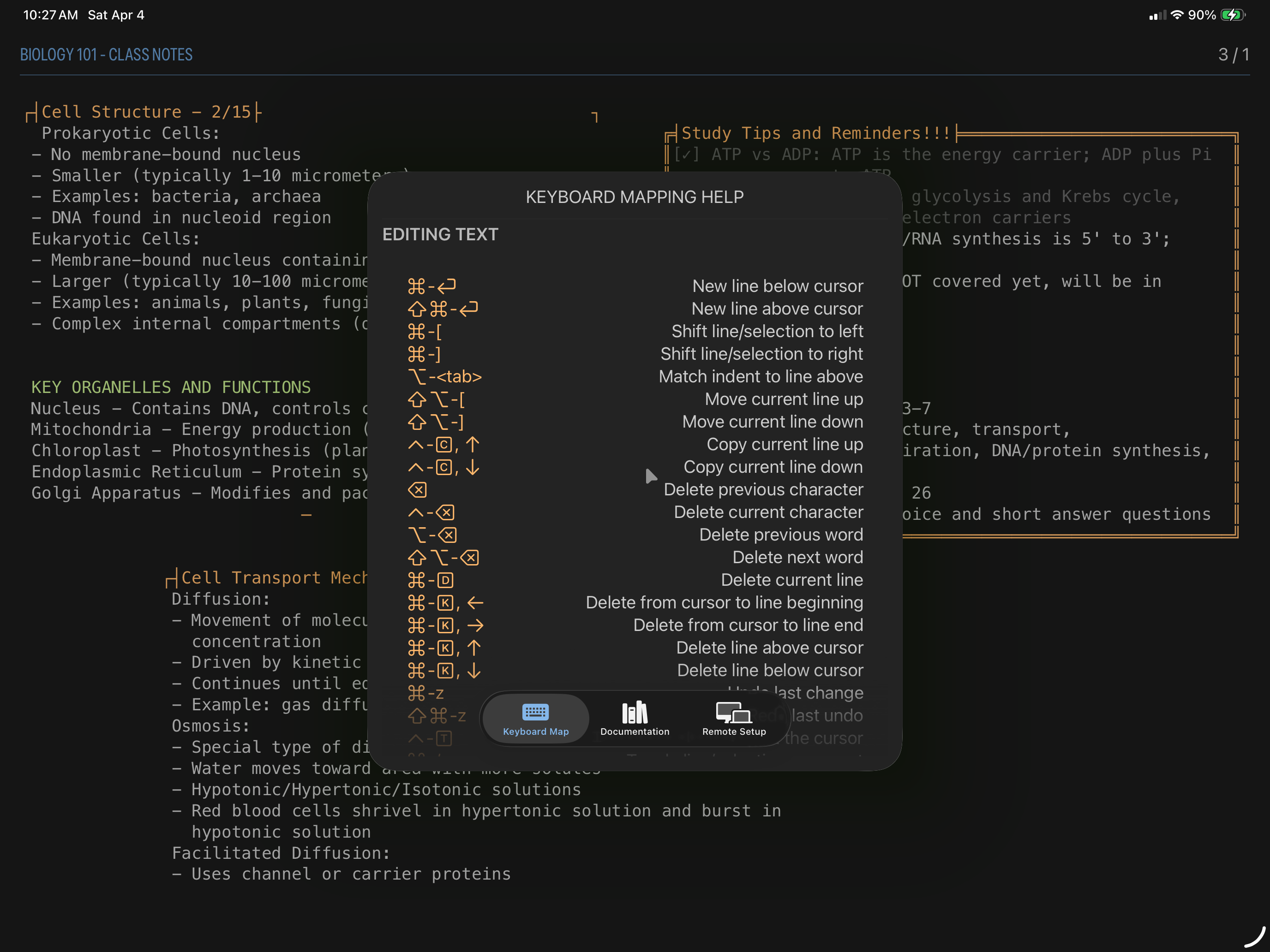Toggle the ATP vs ADP checkbox

tap(686, 155)
